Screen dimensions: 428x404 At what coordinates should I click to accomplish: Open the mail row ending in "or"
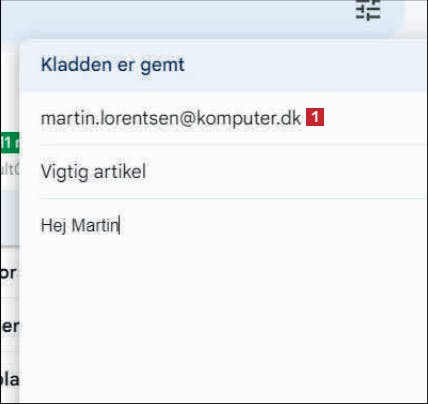[x=10, y=273]
